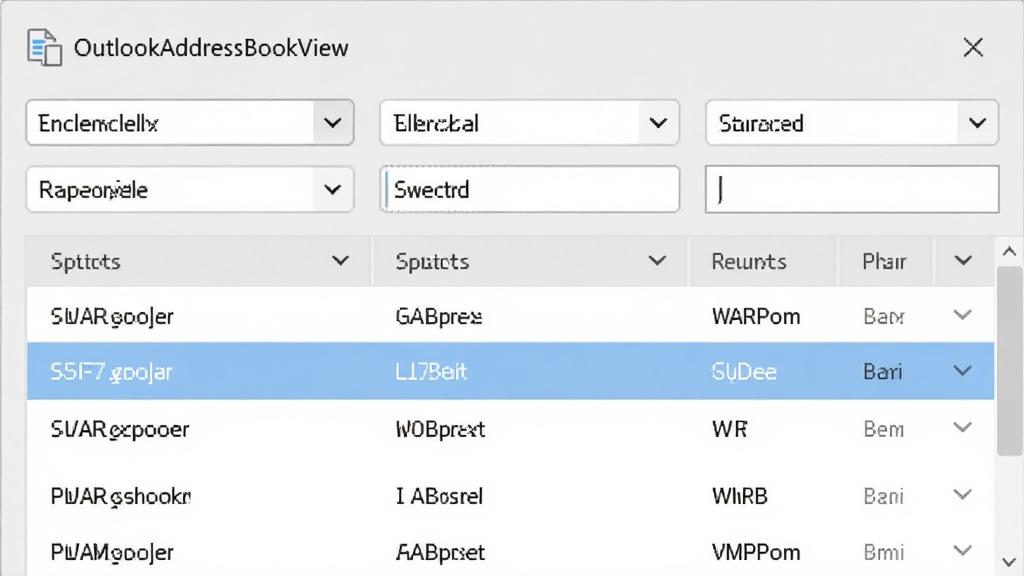The image size is (1024, 576).
Task: Click the OutlookAddressBookView document icon
Action: click(44, 47)
